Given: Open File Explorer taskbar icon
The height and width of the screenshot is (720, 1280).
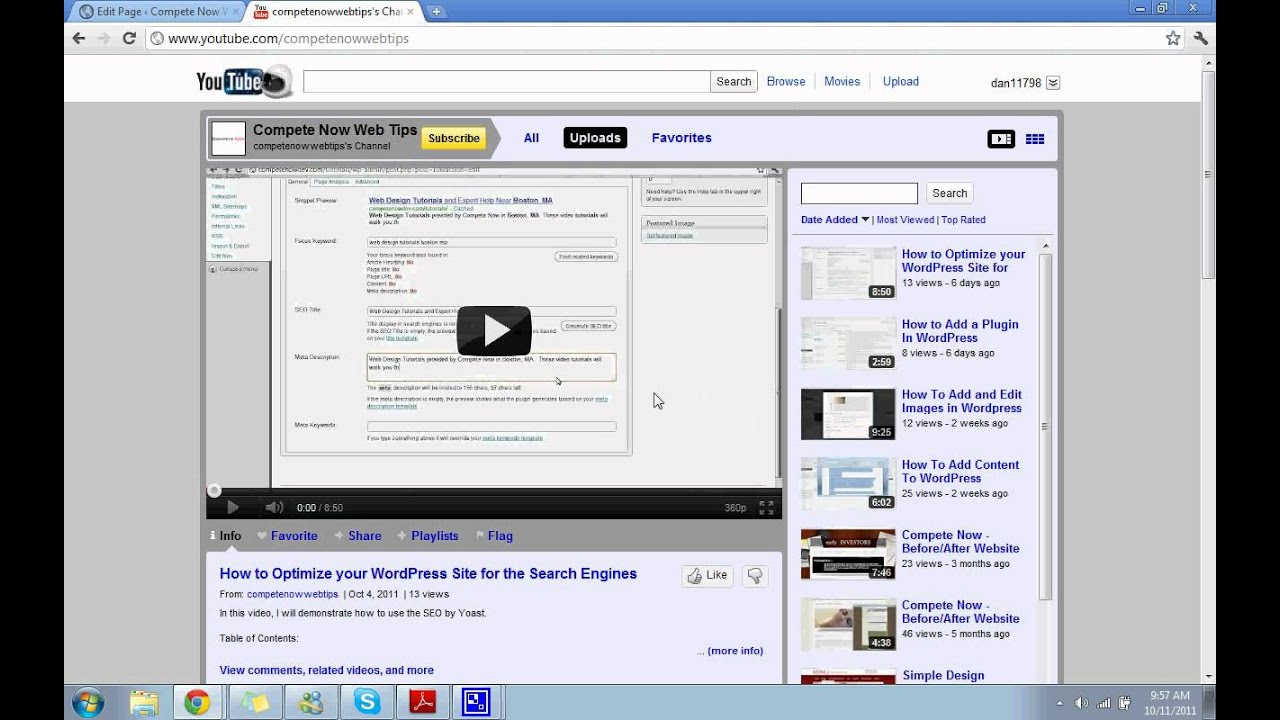Looking at the screenshot, I should (144, 703).
